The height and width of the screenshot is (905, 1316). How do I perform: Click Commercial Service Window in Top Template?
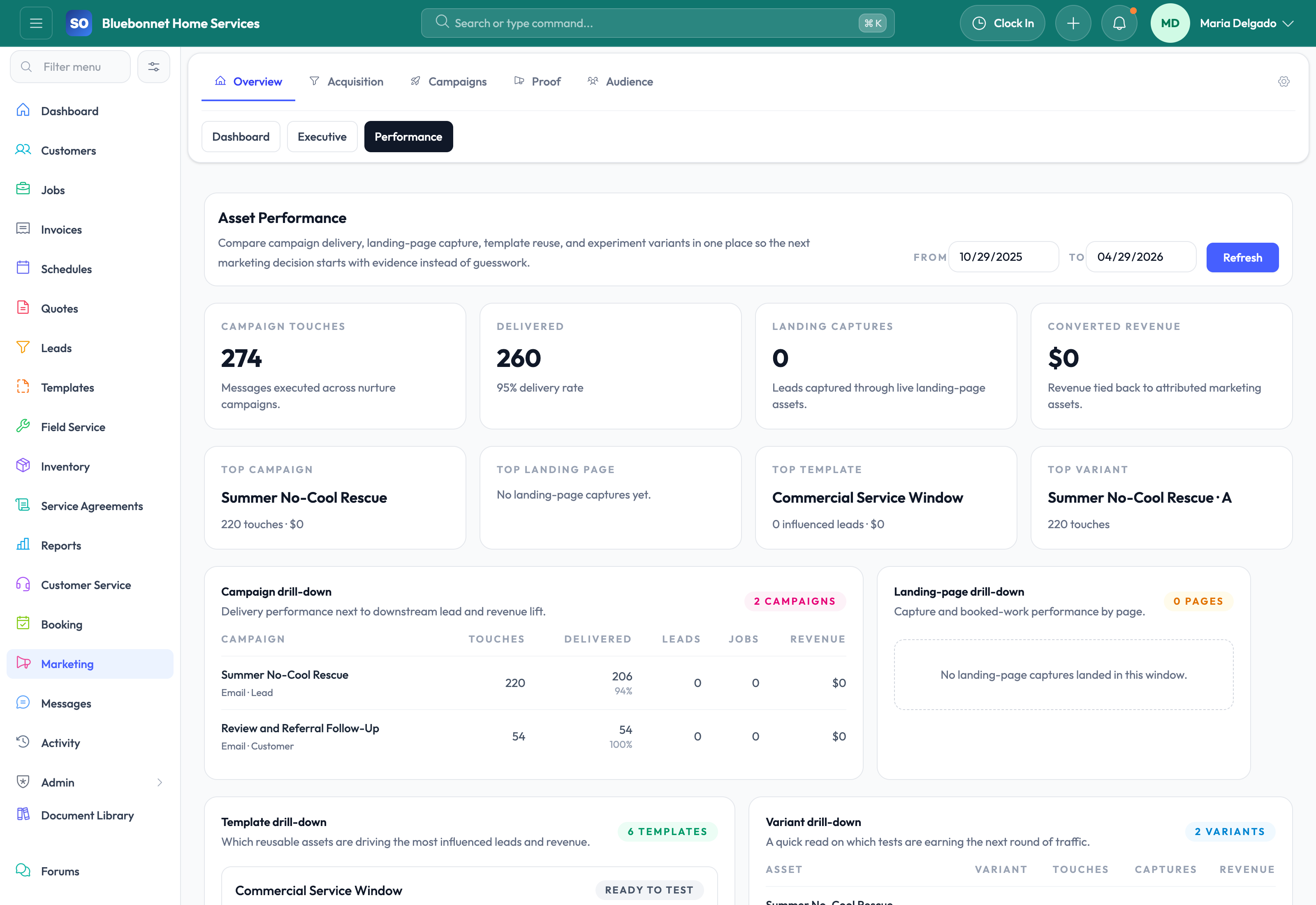pyautogui.click(x=867, y=498)
